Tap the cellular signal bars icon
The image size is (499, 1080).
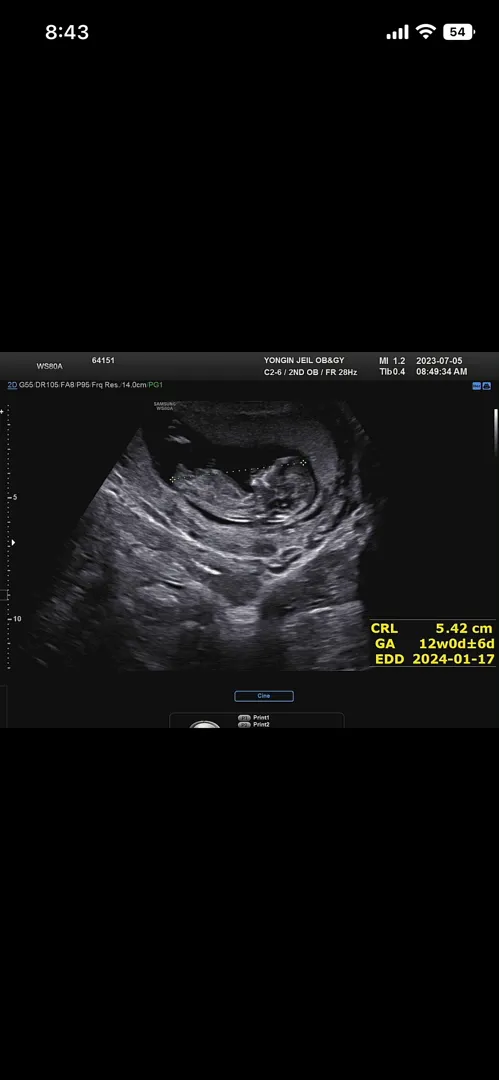[397, 32]
